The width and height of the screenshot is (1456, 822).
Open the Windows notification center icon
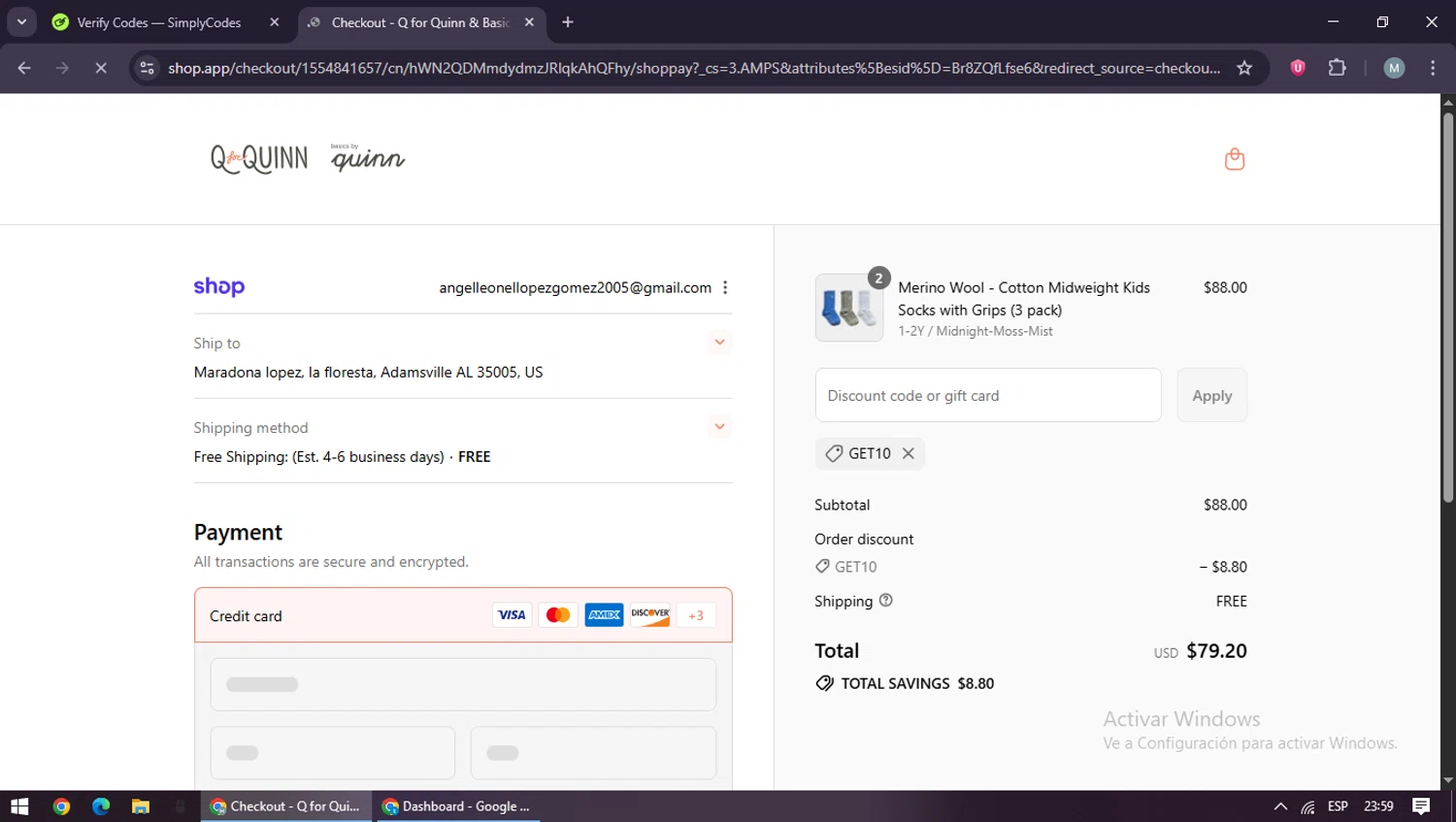tap(1421, 806)
